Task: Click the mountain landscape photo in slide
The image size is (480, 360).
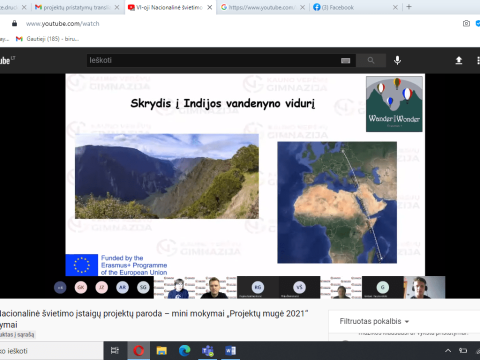Action: 167,176
